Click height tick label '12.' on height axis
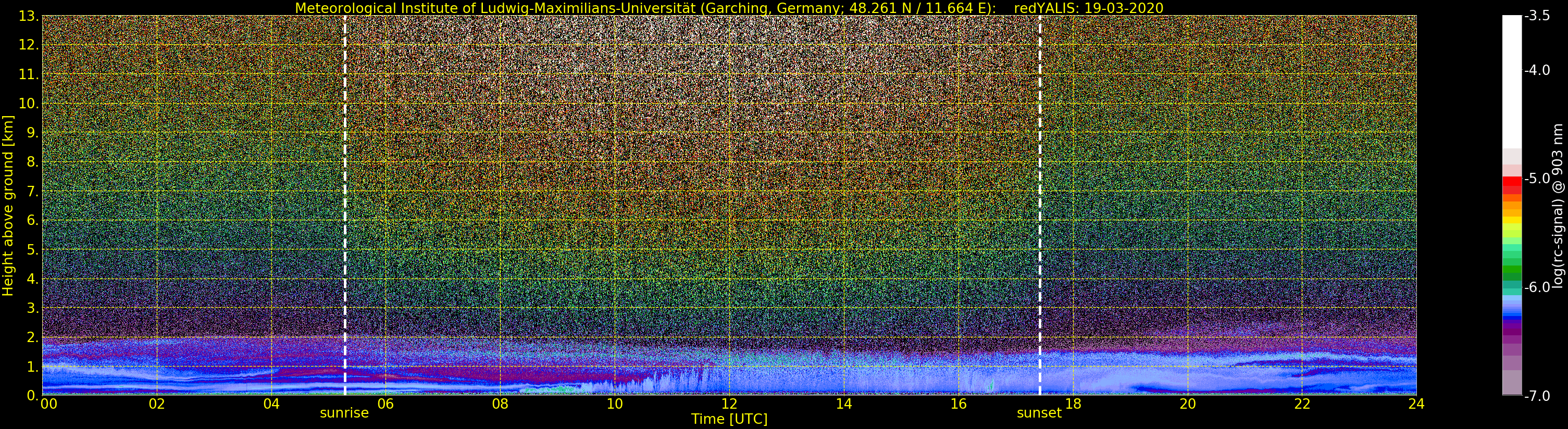The height and width of the screenshot is (429, 1568). [29, 46]
